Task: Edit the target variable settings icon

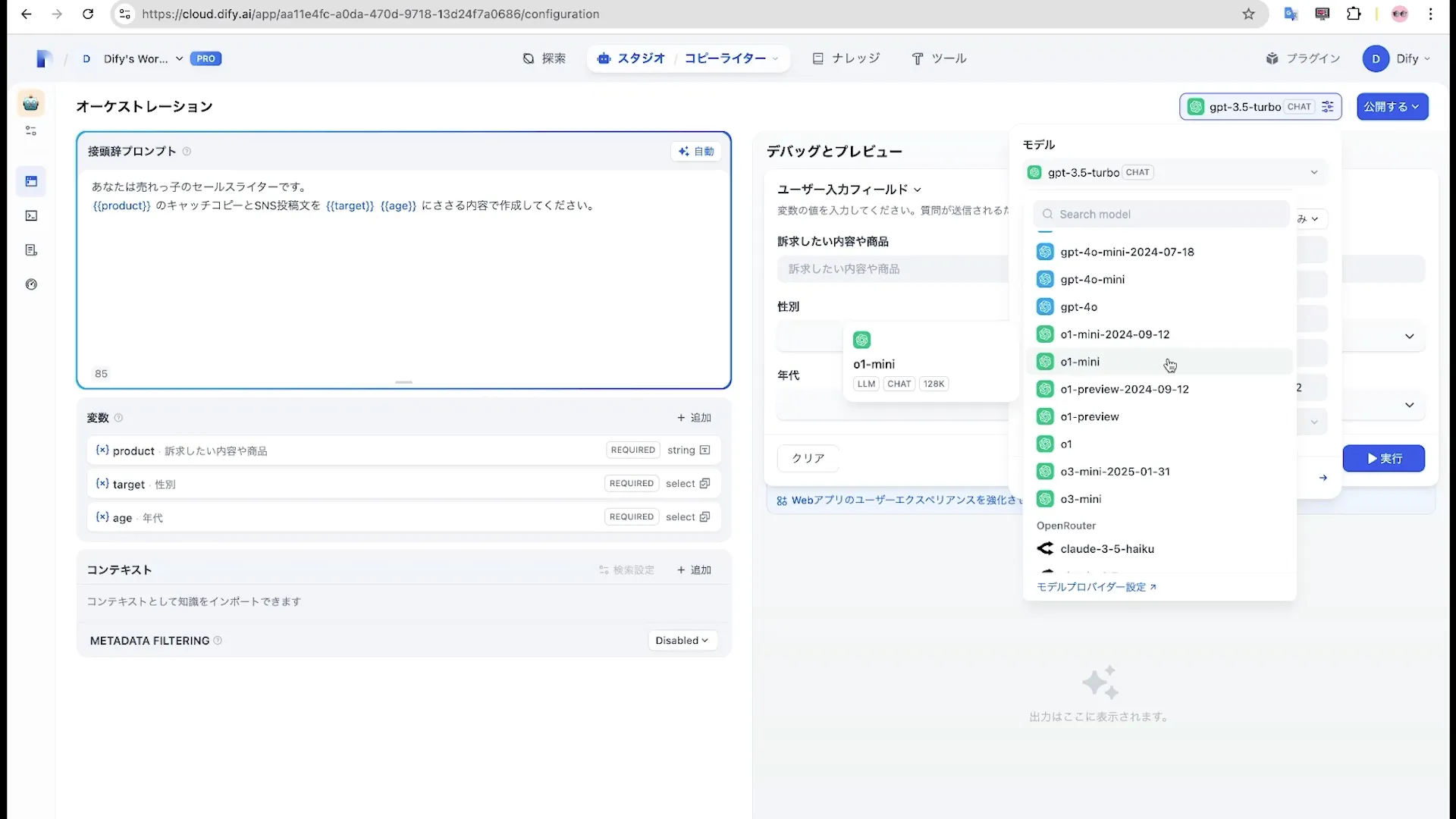Action: click(x=704, y=484)
